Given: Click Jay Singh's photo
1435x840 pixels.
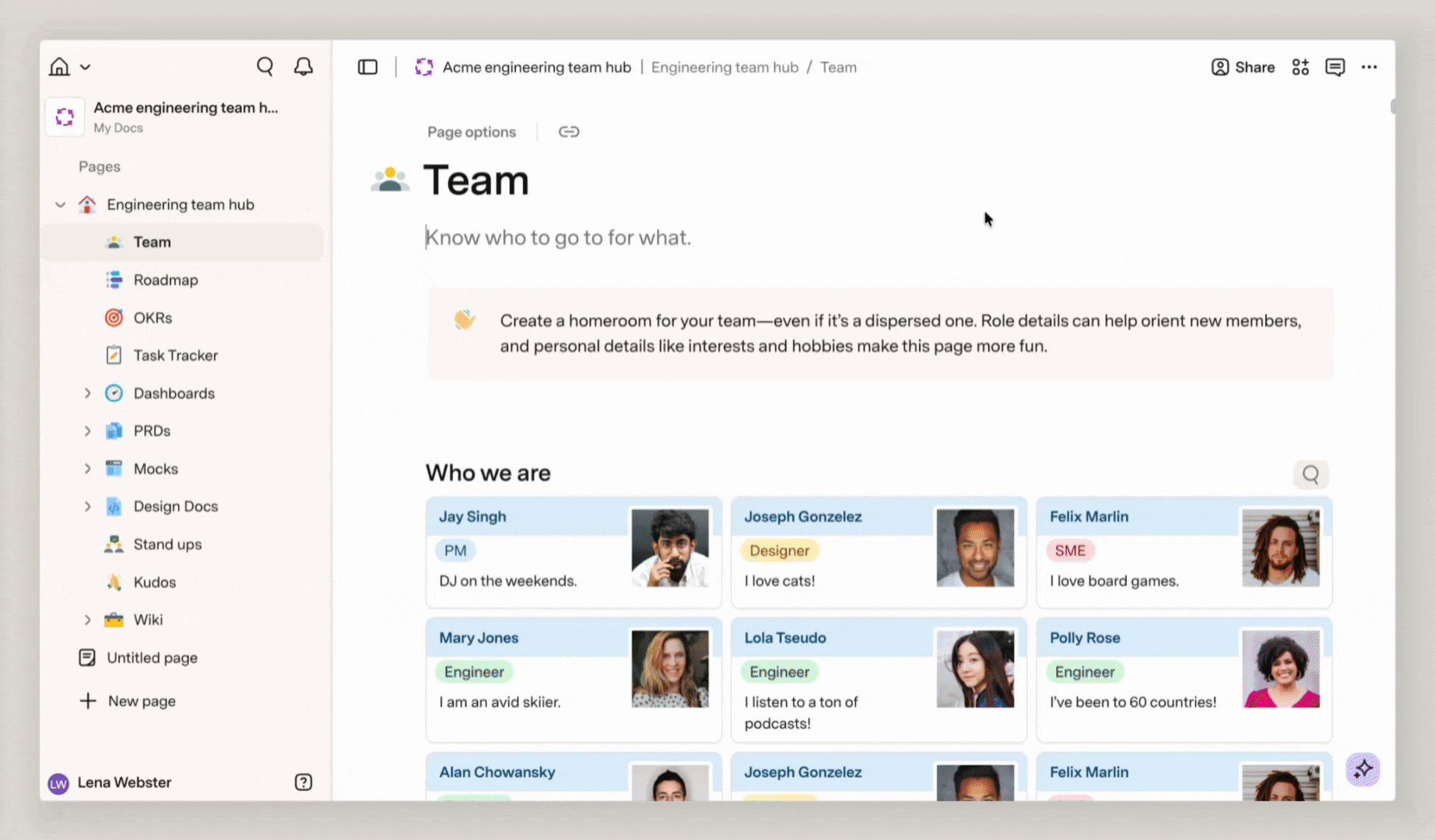Looking at the screenshot, I should pyautogui.click(x=670, y=548).
